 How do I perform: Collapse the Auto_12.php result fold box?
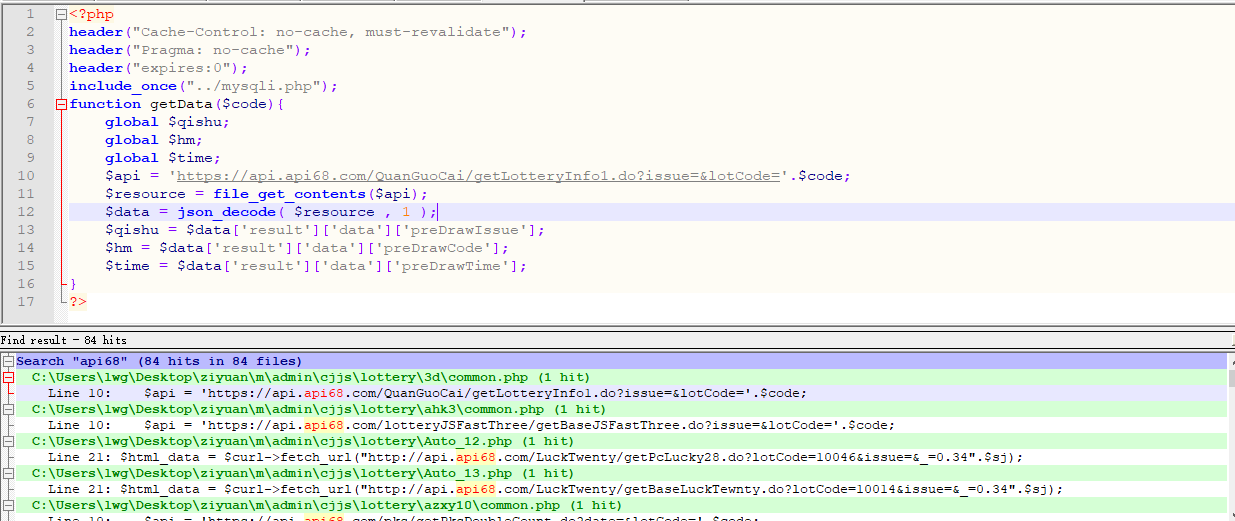tap(8, 441)
